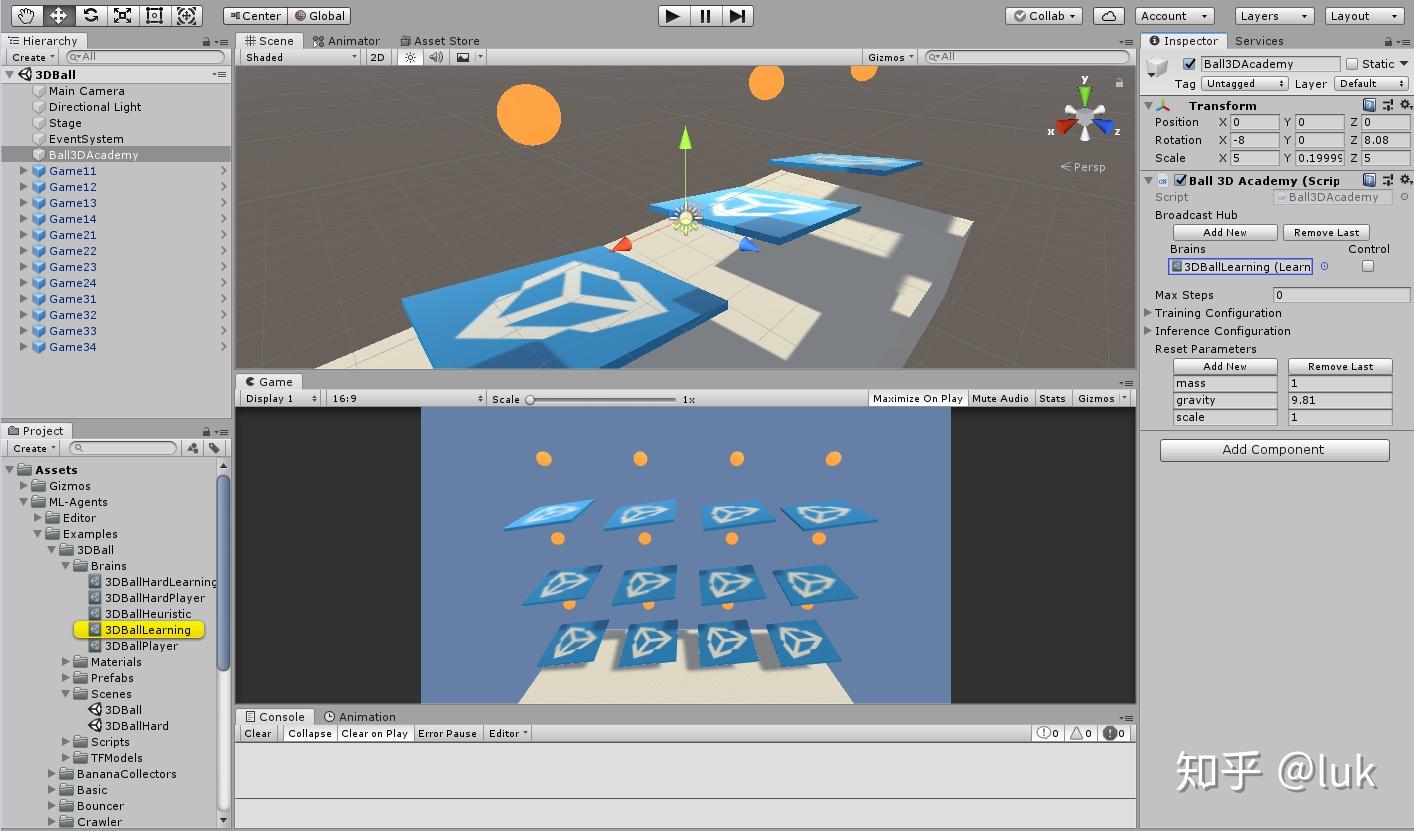Open the Layout dropdown
Image resolution: width=1414 pixels, height=831 pixels.
pos(1363,15)
